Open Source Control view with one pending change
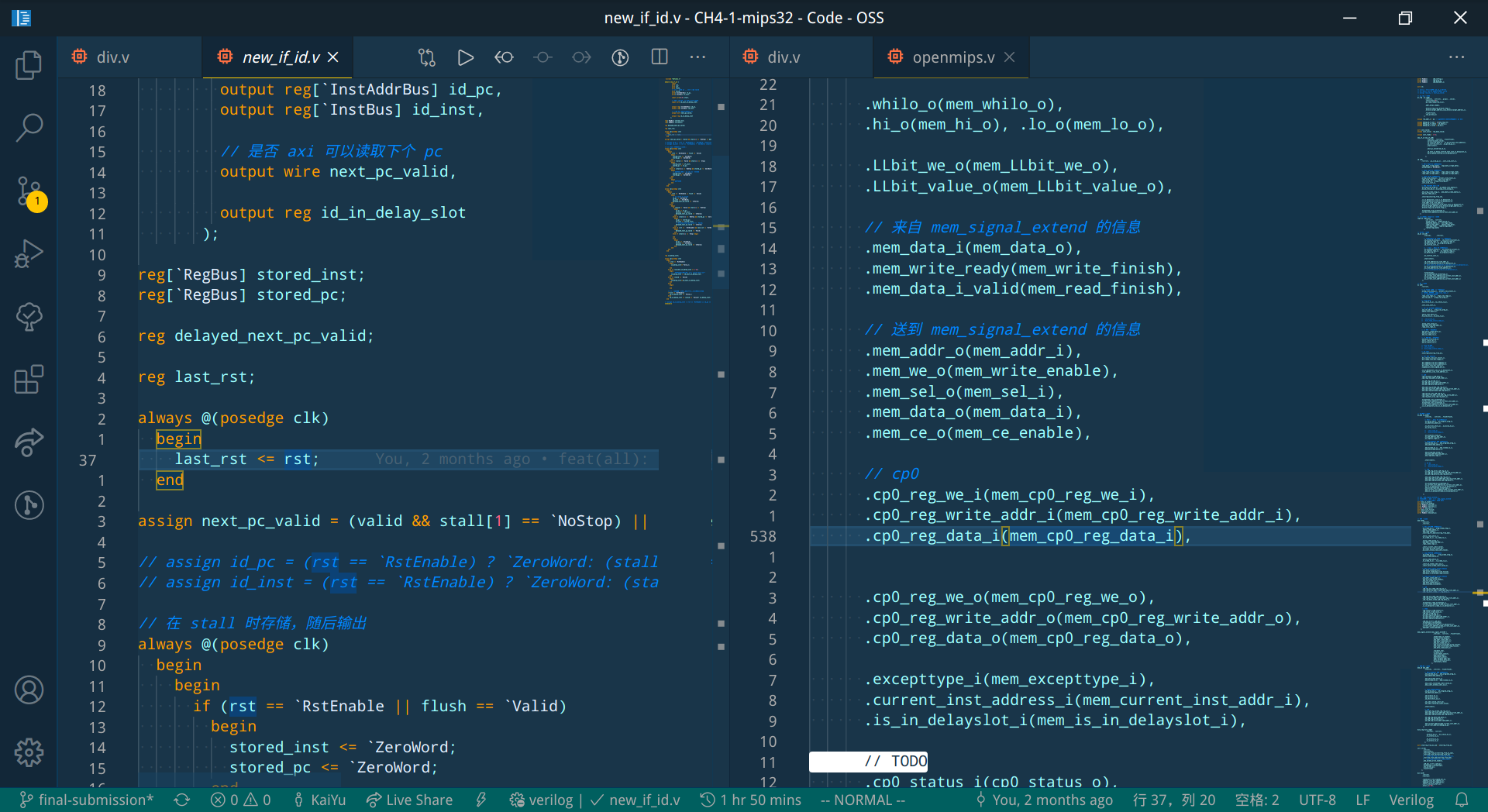 (x=29, y=191)
